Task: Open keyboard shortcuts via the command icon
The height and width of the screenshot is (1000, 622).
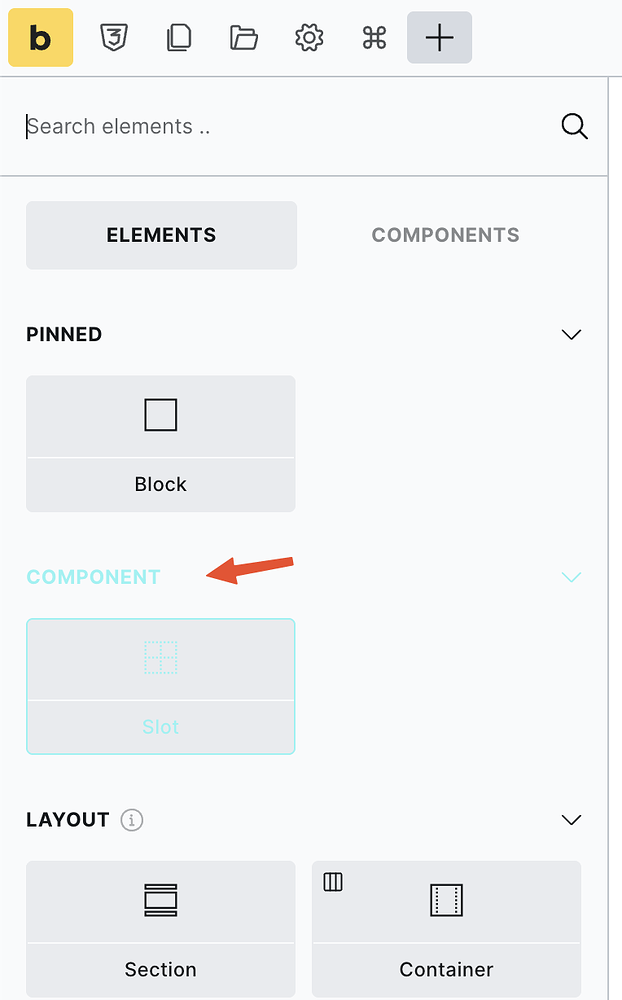Action: click(x=374, y=37)
